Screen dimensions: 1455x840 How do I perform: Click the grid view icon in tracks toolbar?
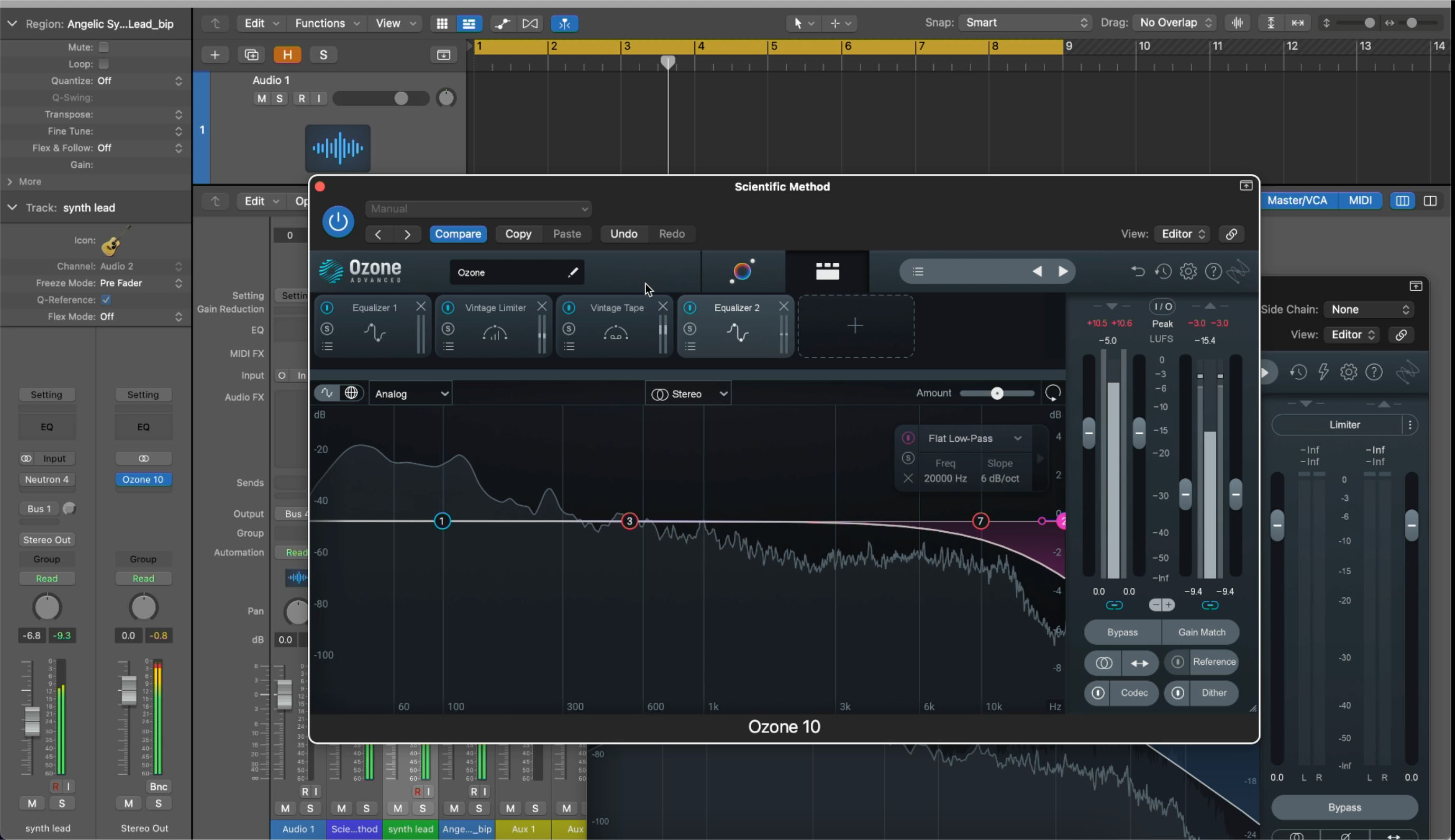[442, 23]
